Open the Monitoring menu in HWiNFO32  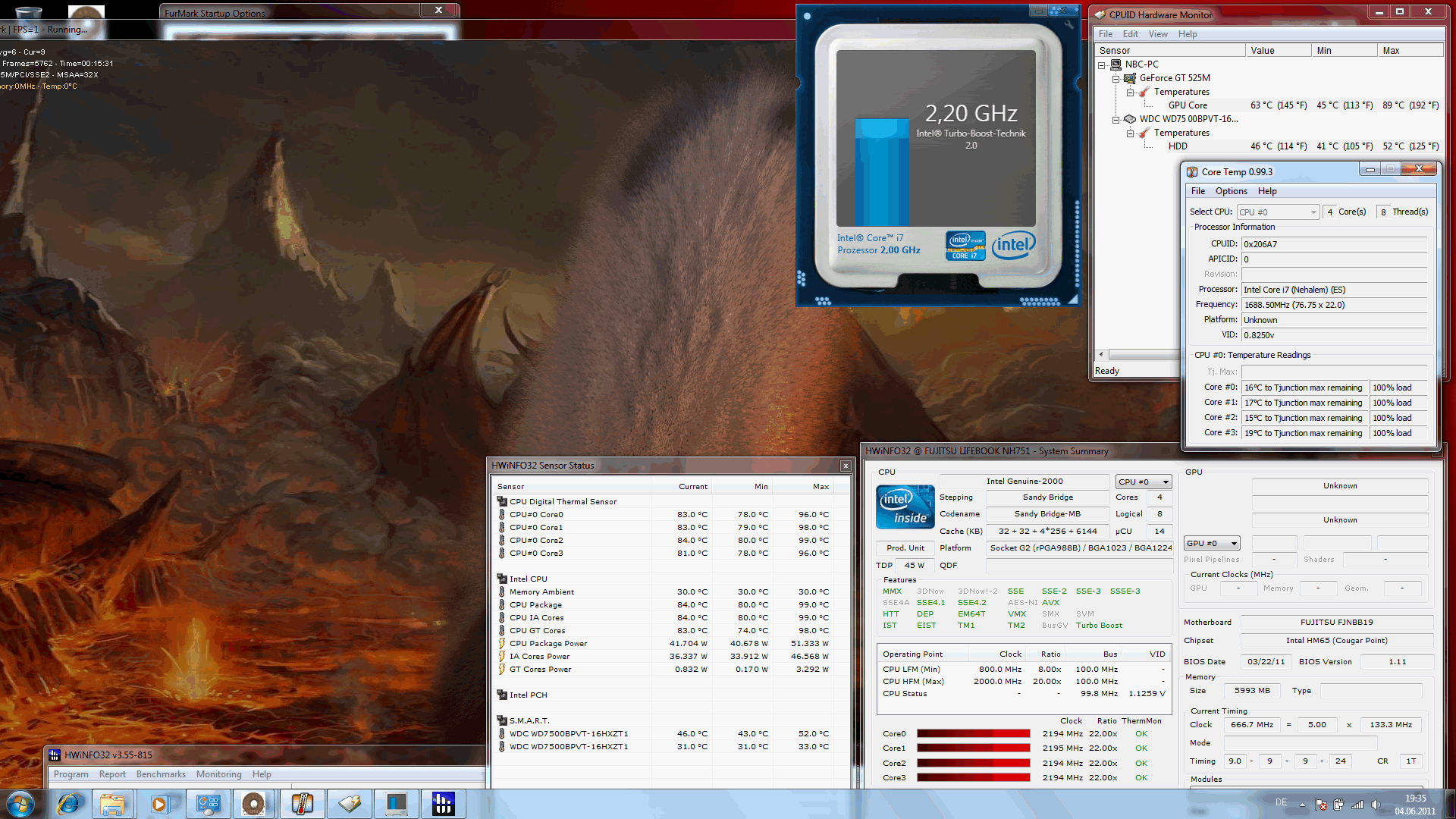(218, 774)
